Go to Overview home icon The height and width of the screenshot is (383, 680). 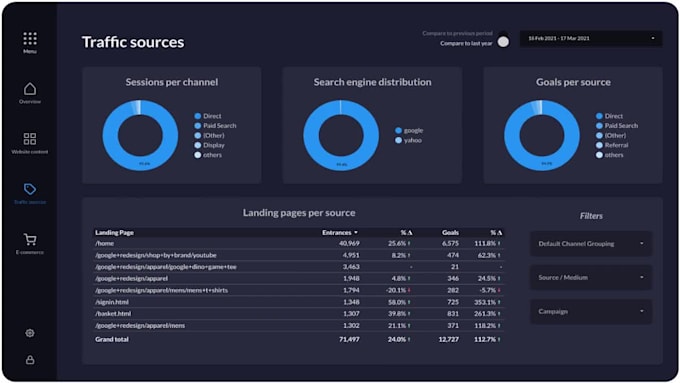[x=30, y=88]
